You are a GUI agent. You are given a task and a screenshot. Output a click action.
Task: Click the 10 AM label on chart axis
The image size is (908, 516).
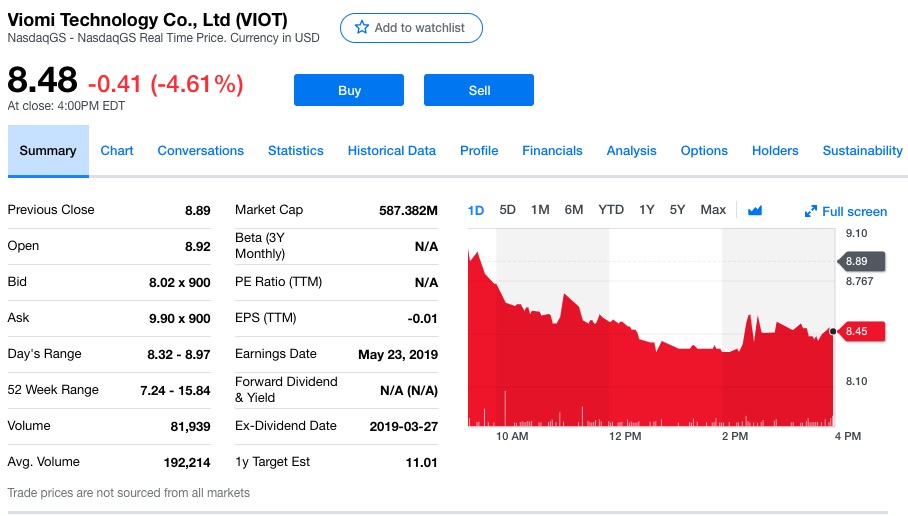pyautogui.click(x=512, y=436)
